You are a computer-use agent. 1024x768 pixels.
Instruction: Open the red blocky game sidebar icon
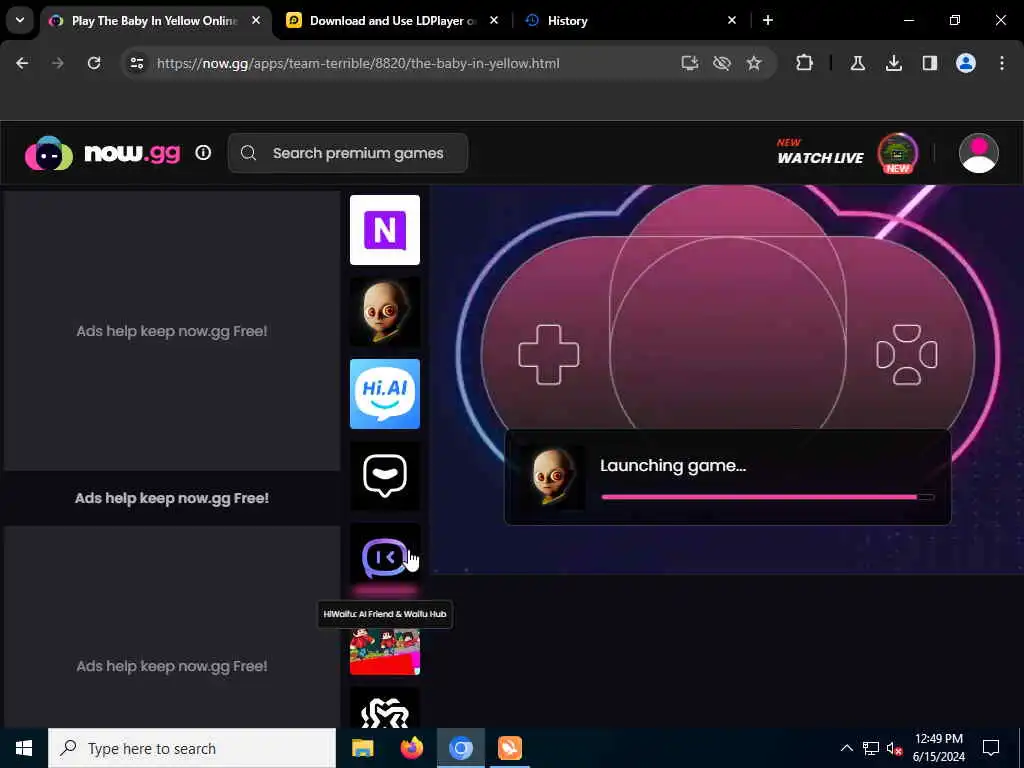[385, 651]
